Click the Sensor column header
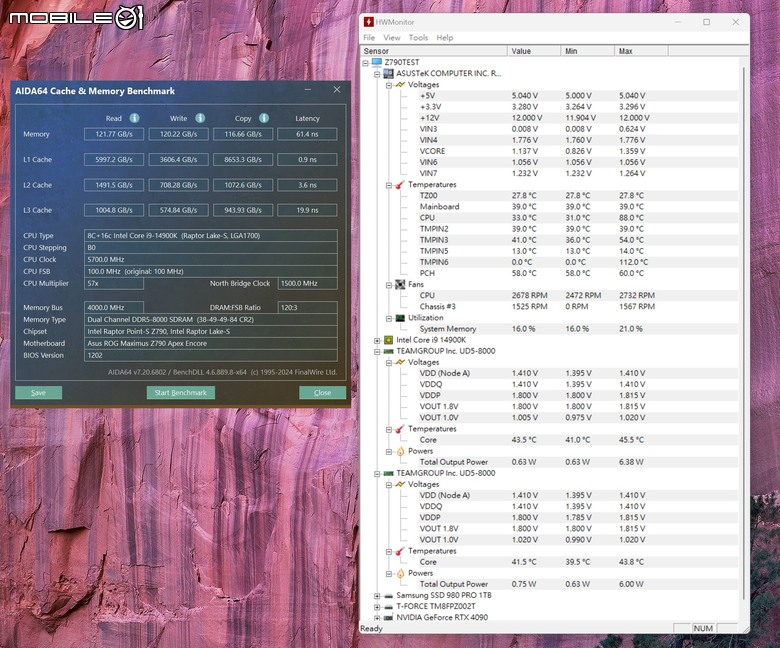Screen dimensions: 780x648 (433, 51)
